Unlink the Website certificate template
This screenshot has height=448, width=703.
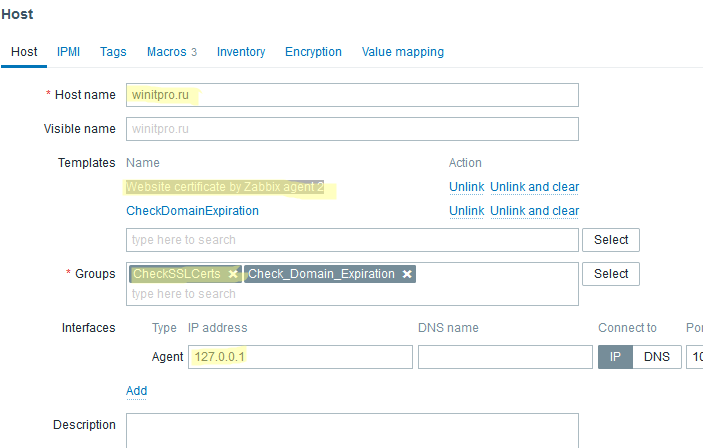click(x=467, y=187)
